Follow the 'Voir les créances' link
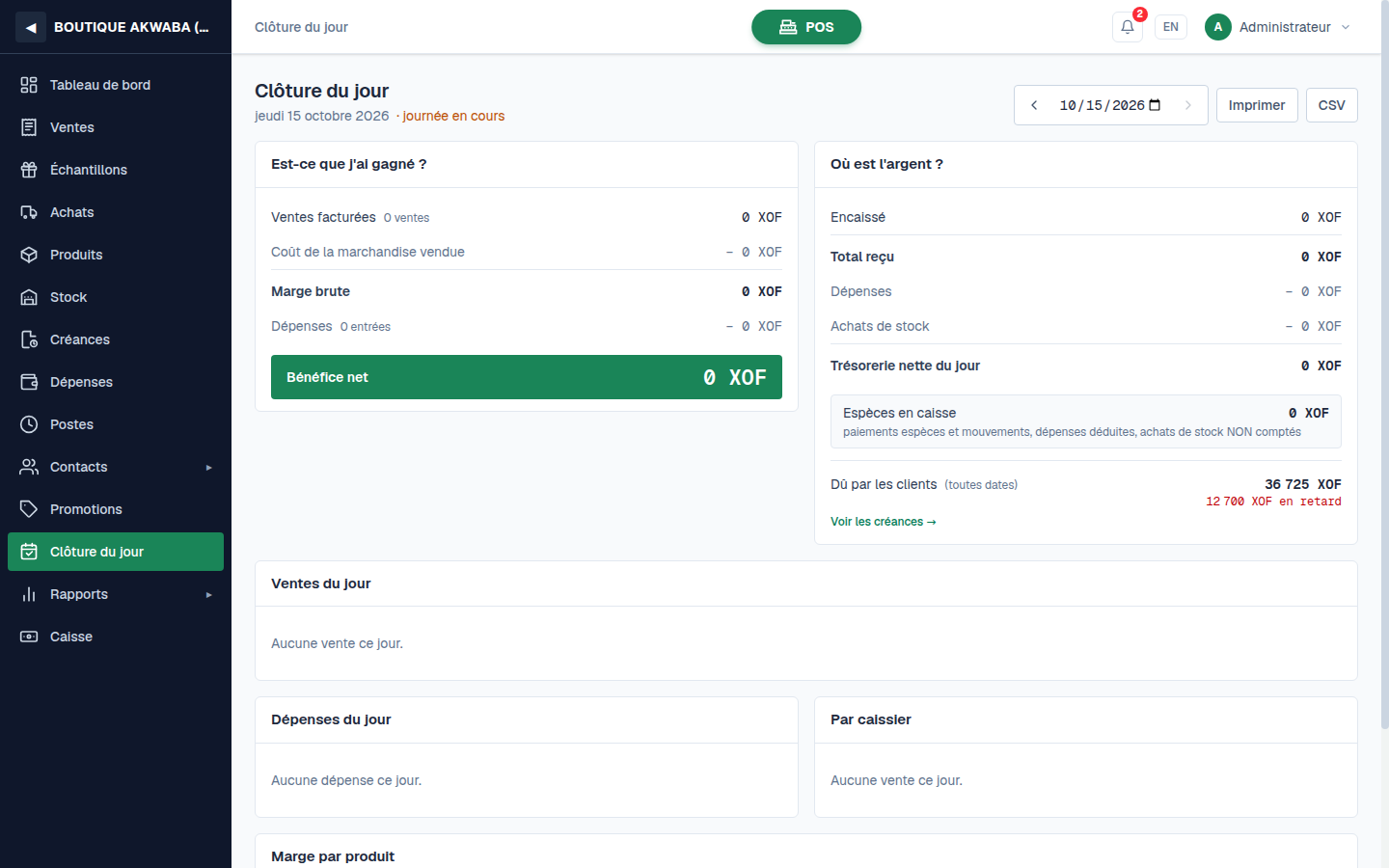This screenshot has height=868, width=1389. tap(884, 522)
